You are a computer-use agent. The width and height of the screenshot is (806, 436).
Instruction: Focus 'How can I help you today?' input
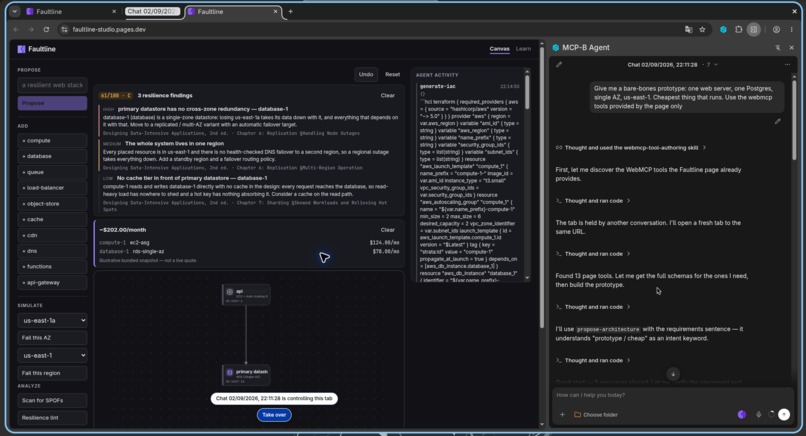[x=672, y=395]
